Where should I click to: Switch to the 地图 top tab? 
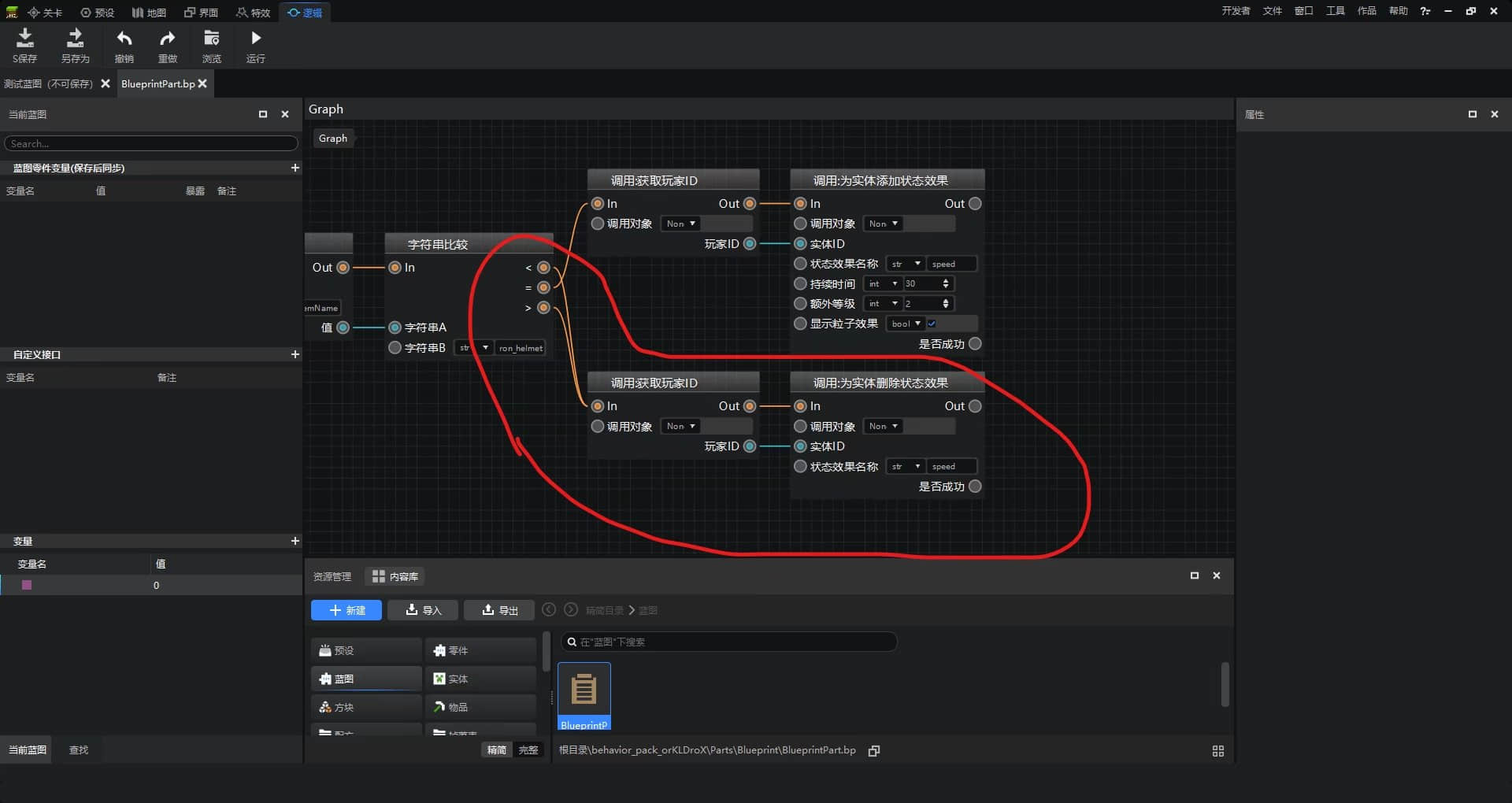149,13
